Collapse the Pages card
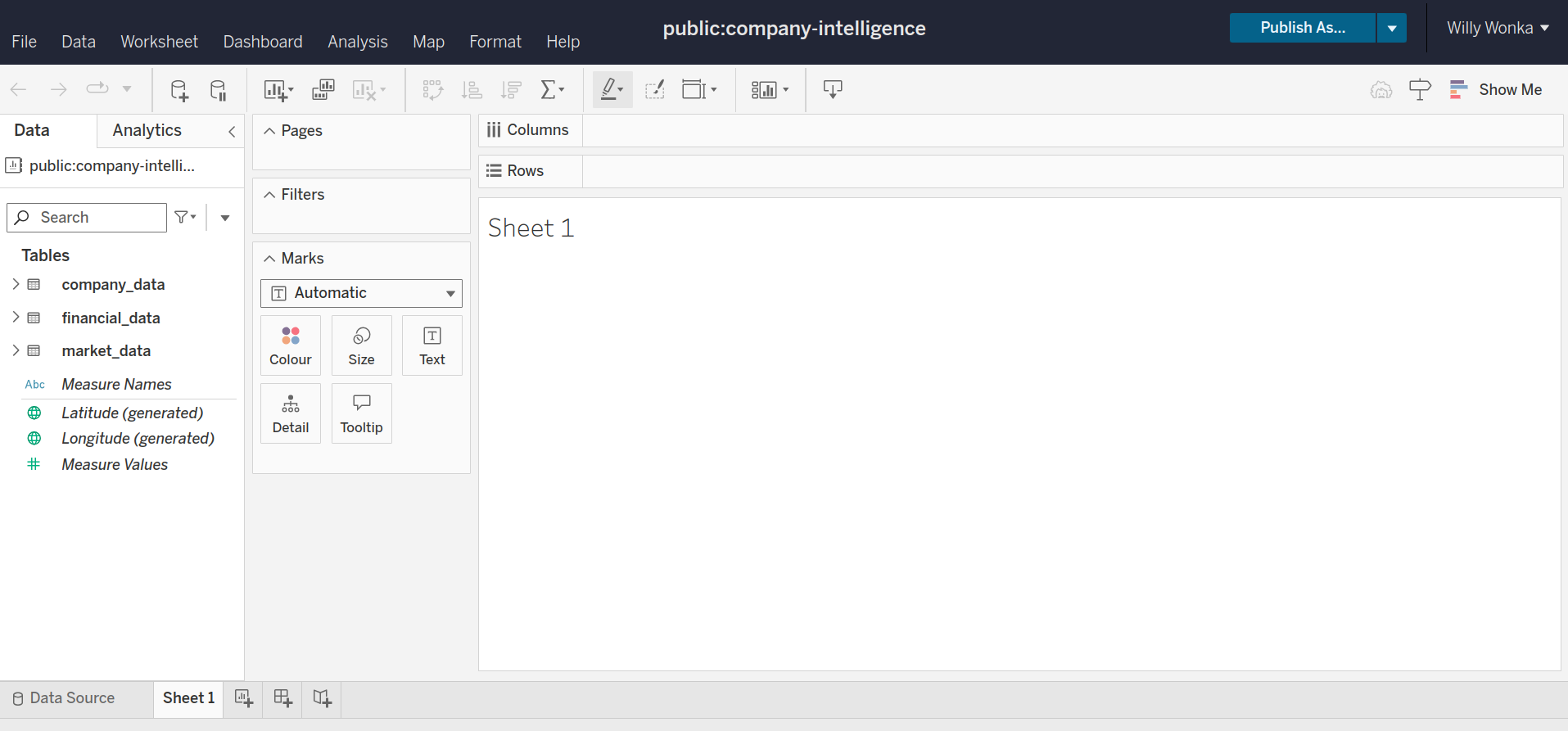This screenshot has height=731, width=1568. coord(269,131)
